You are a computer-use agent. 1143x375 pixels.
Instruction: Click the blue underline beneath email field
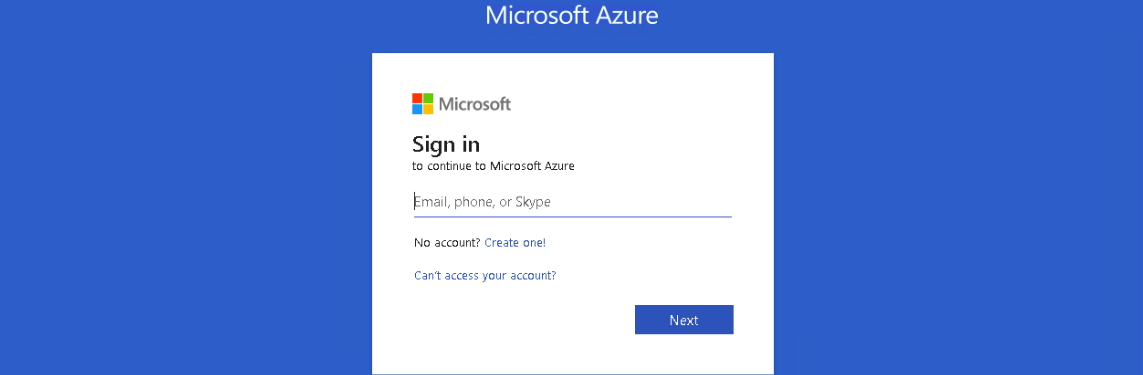click(x=572, y=216)
